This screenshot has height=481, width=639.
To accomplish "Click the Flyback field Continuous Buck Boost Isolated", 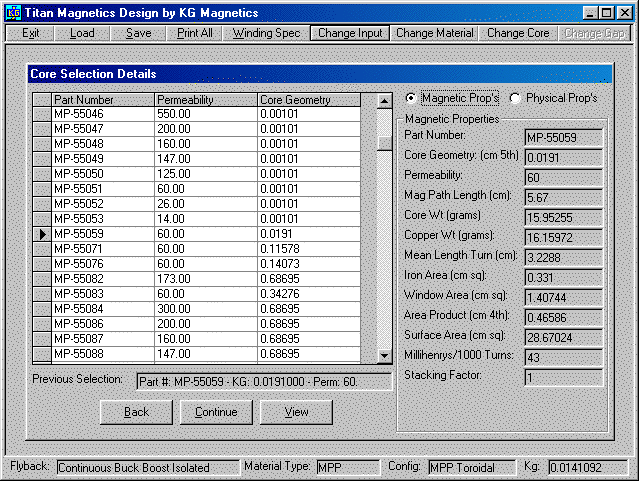I will click(x=148, y=468).
